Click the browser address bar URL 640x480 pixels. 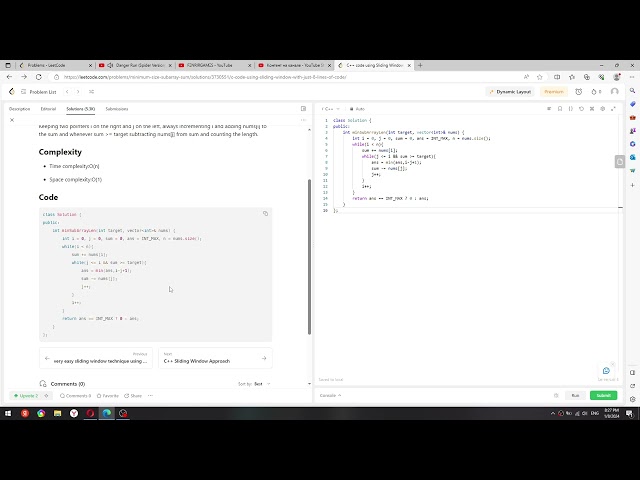coord(205,77)
